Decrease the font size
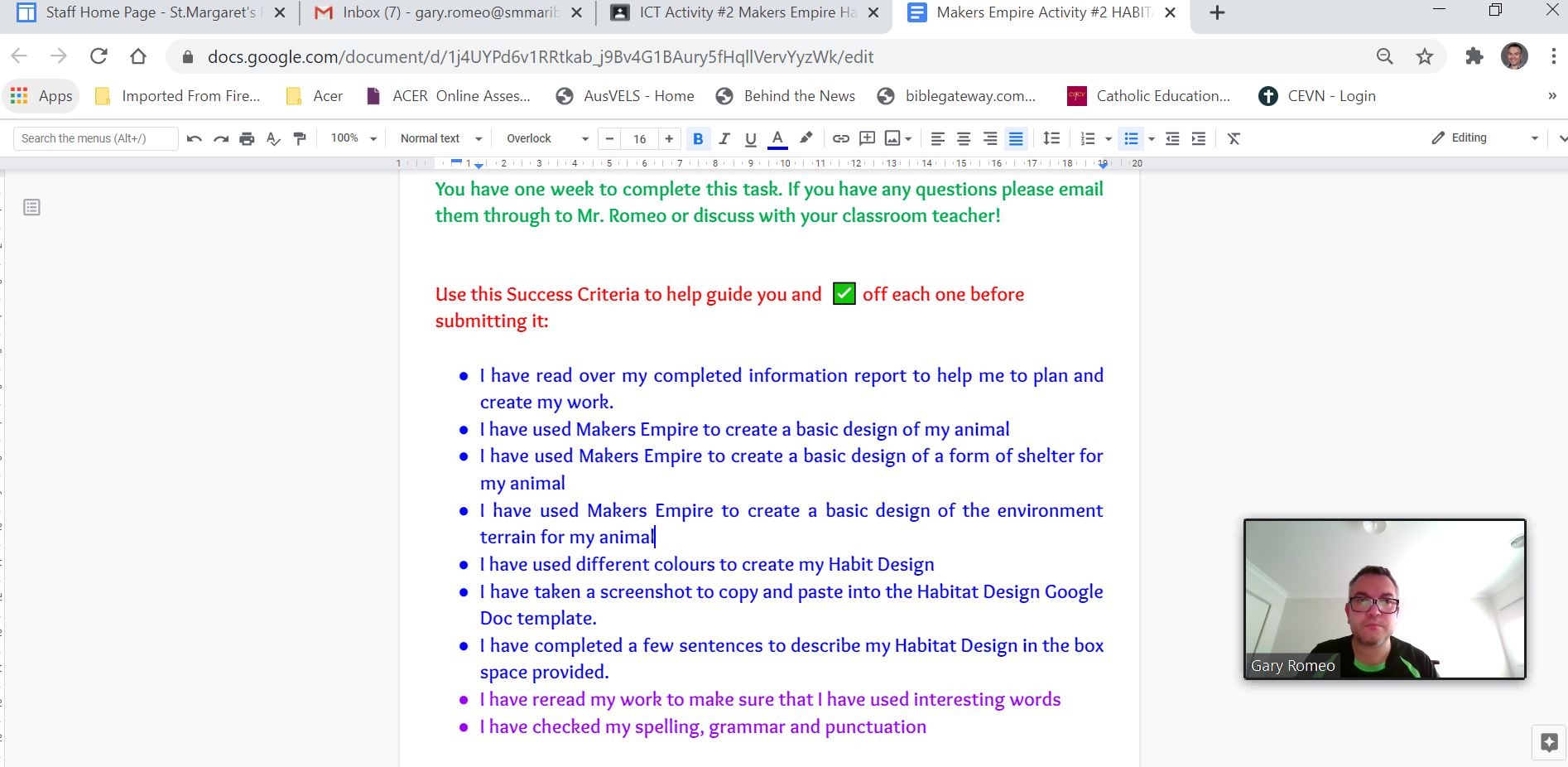Viewport: 1568px width, 767px height. 610,138
